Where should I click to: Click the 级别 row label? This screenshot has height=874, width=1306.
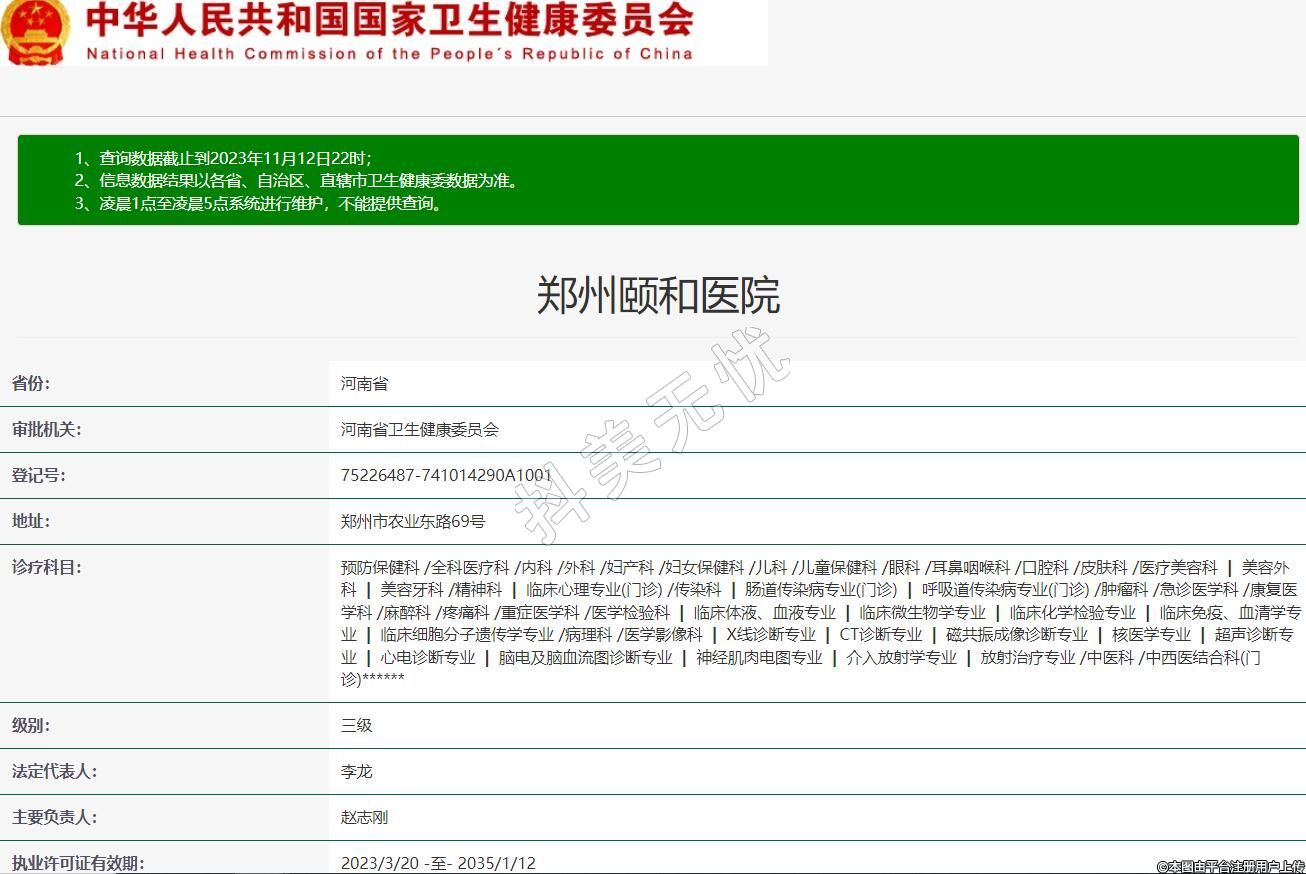[31, 725]
